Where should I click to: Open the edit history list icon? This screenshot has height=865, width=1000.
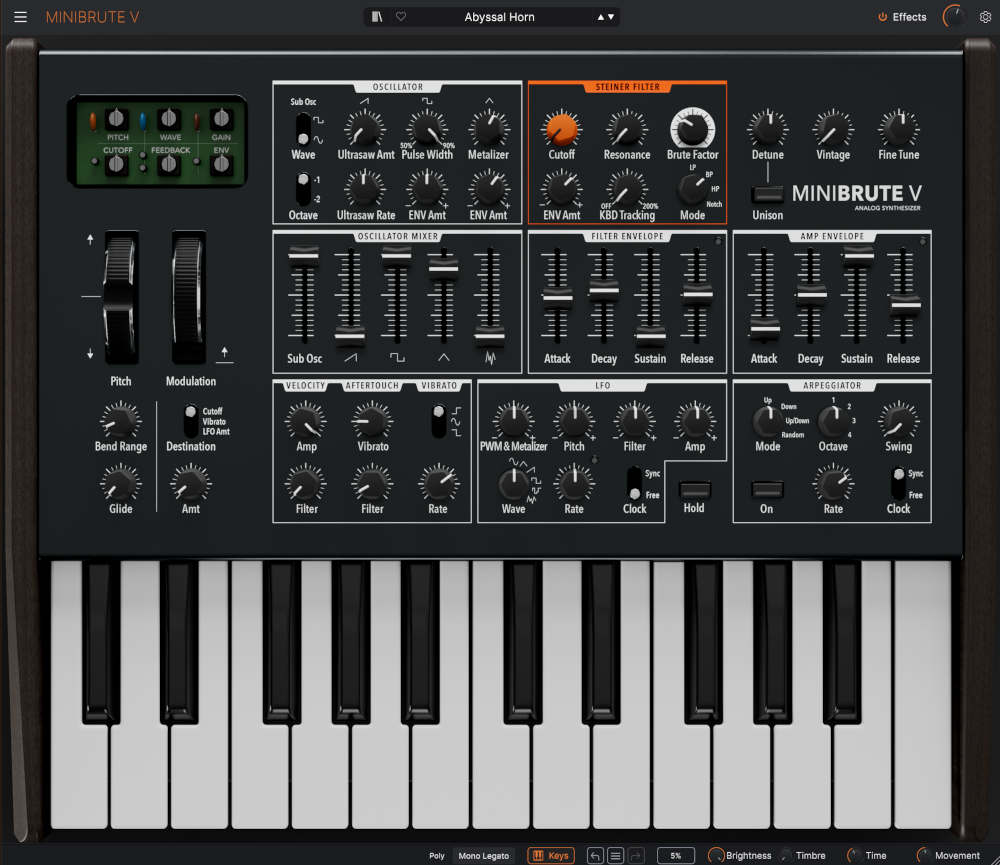tap(614, 856)
